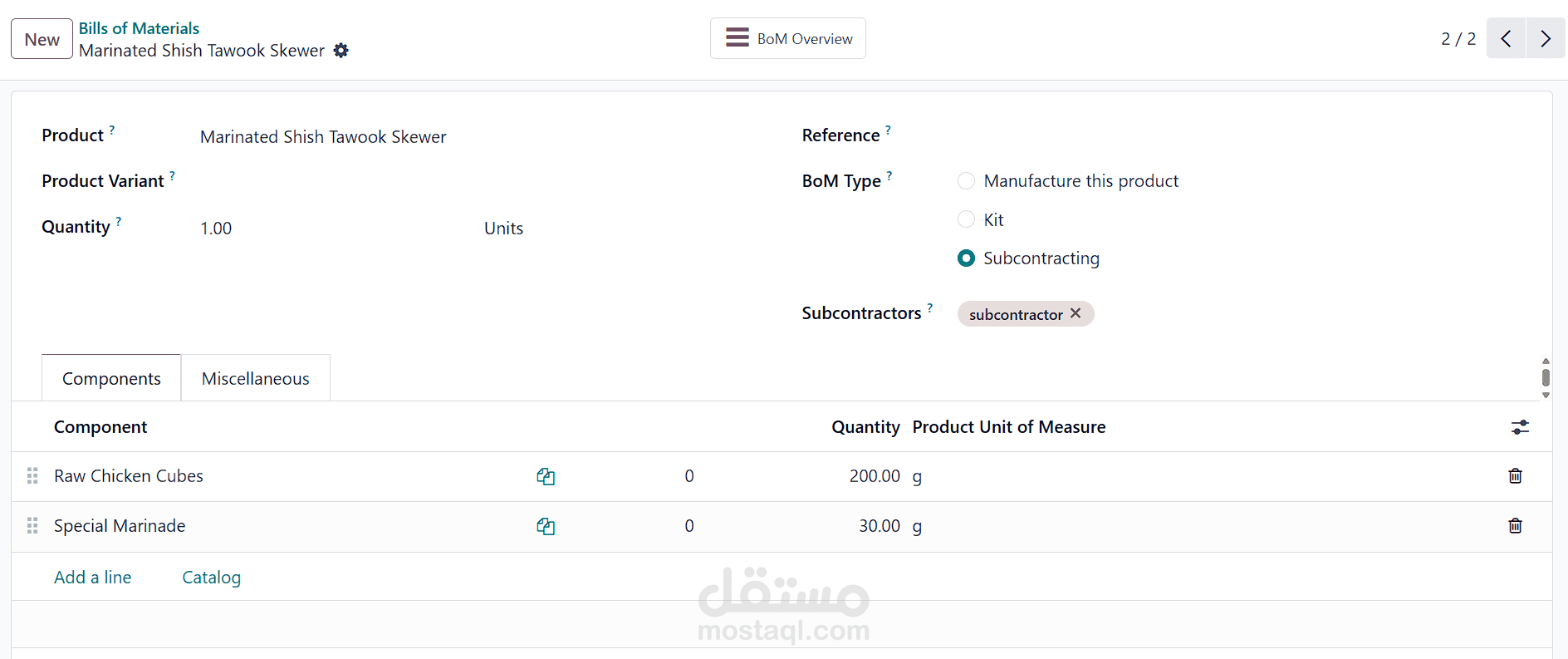1568x659 pixels.
Task: Open the copy icon for Special Marinade
Action: [546, 526]
